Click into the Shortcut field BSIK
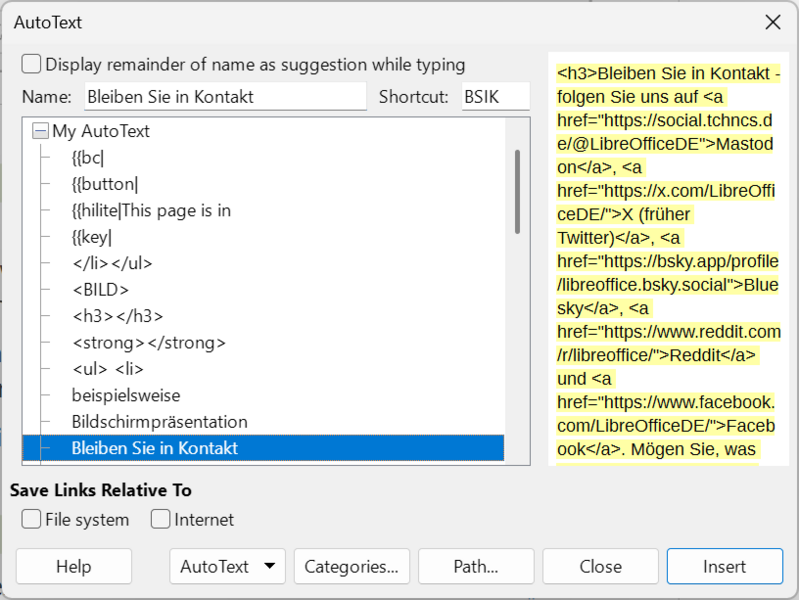799x600 pixels. click(495, 96)
